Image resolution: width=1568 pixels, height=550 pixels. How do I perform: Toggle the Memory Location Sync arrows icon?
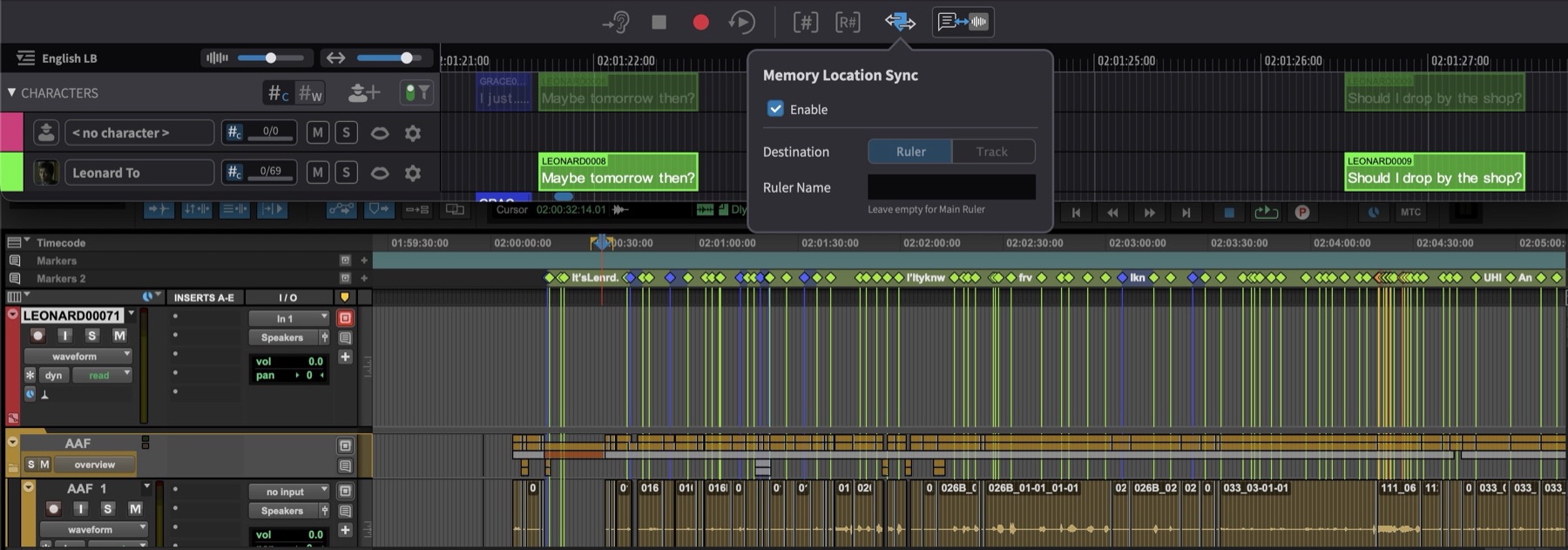pyautogui.click(x=900, y=22)
